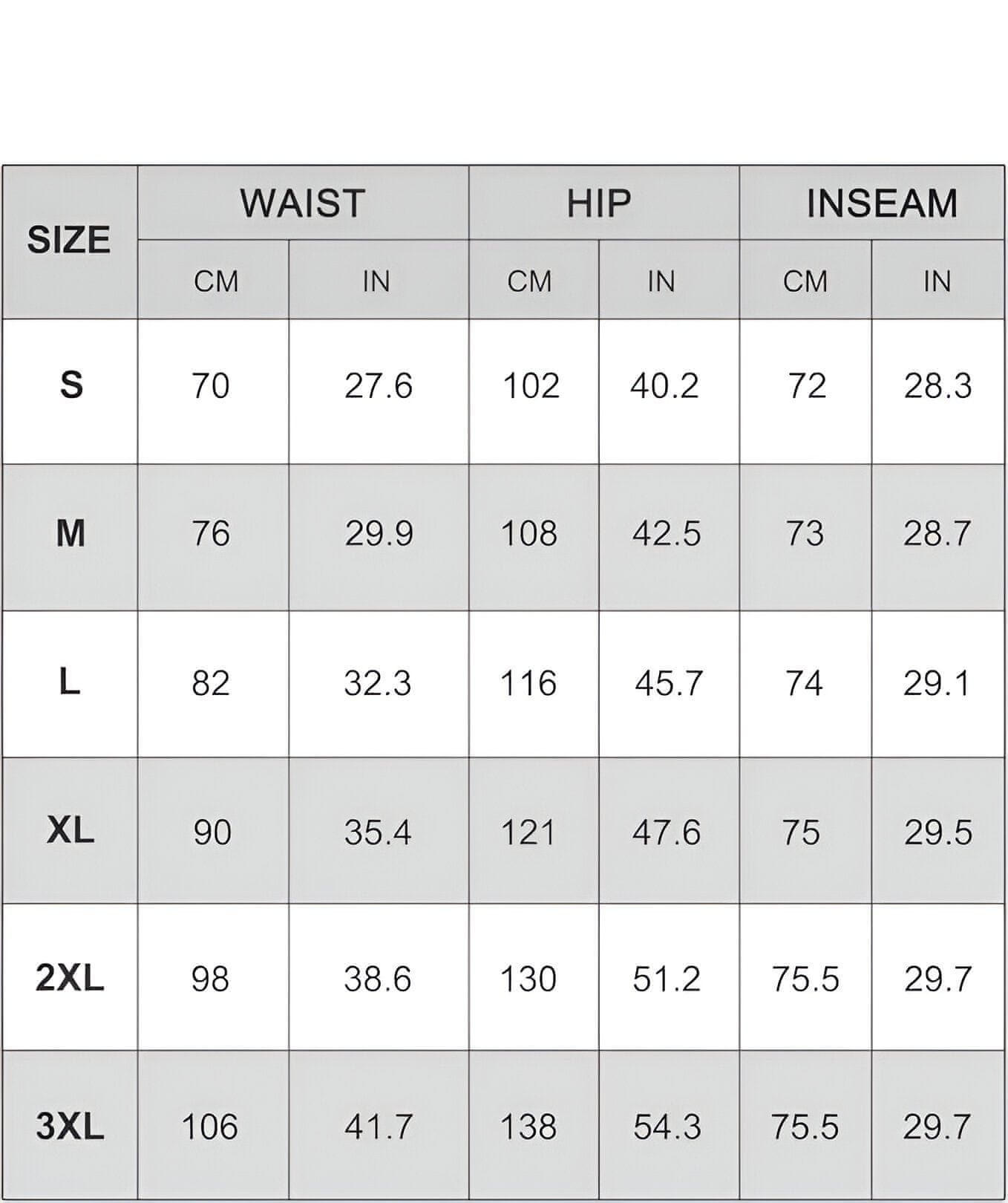Select the 3XL size row label
The height and width of the screenshot is (1203, 1008).
click(70, 1127)
